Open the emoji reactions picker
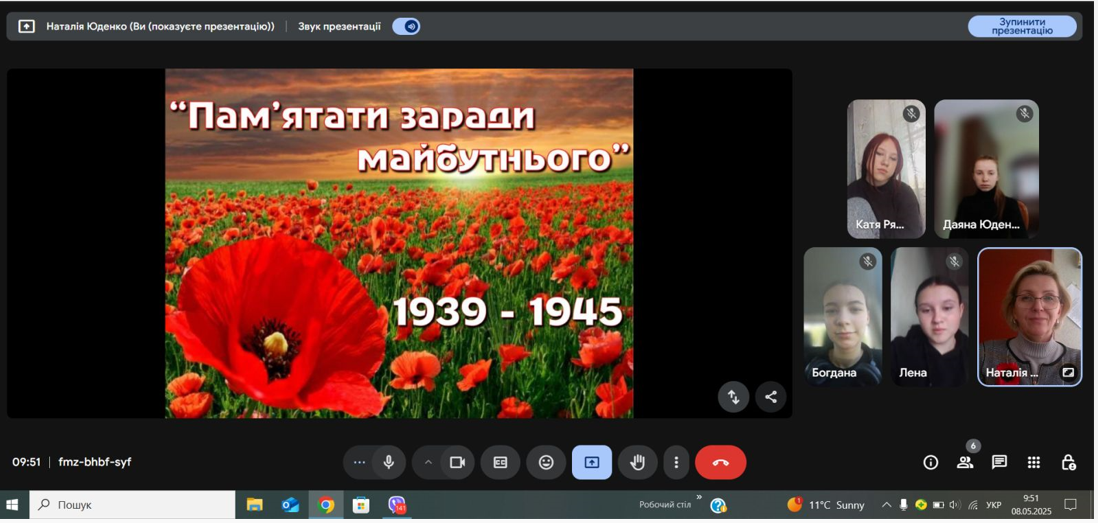The image size is (1098, 523). tap(546, 462)
